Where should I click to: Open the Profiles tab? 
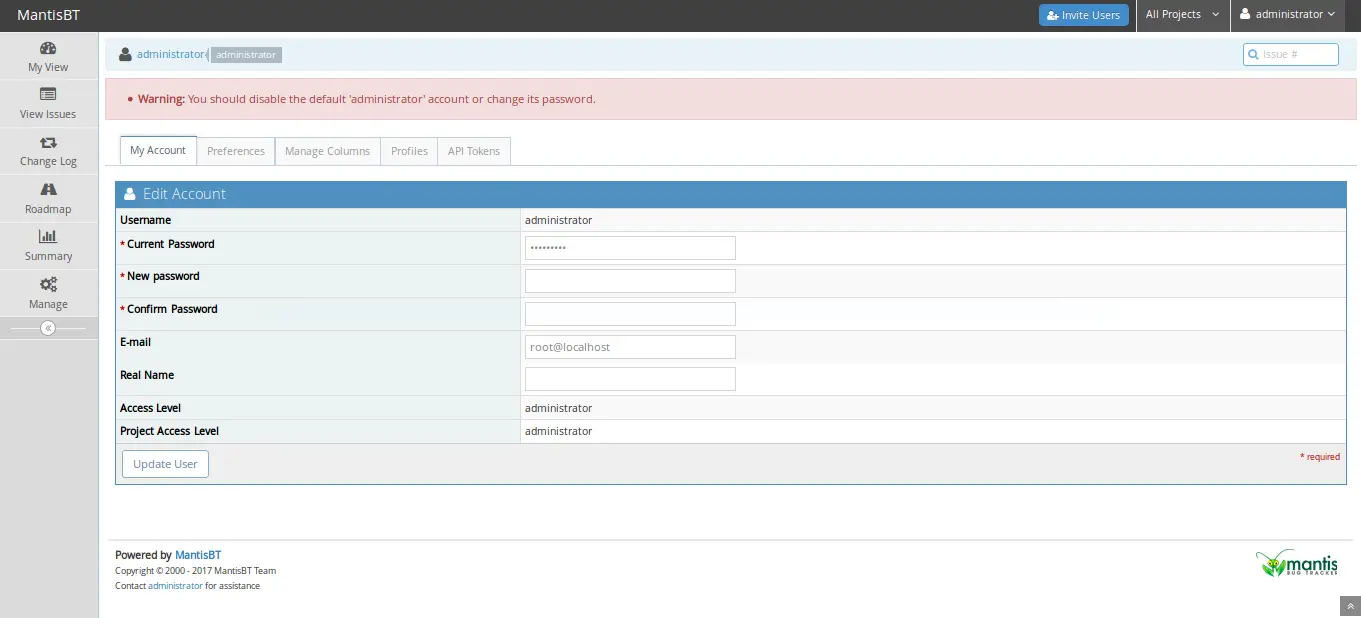[409, 151]
